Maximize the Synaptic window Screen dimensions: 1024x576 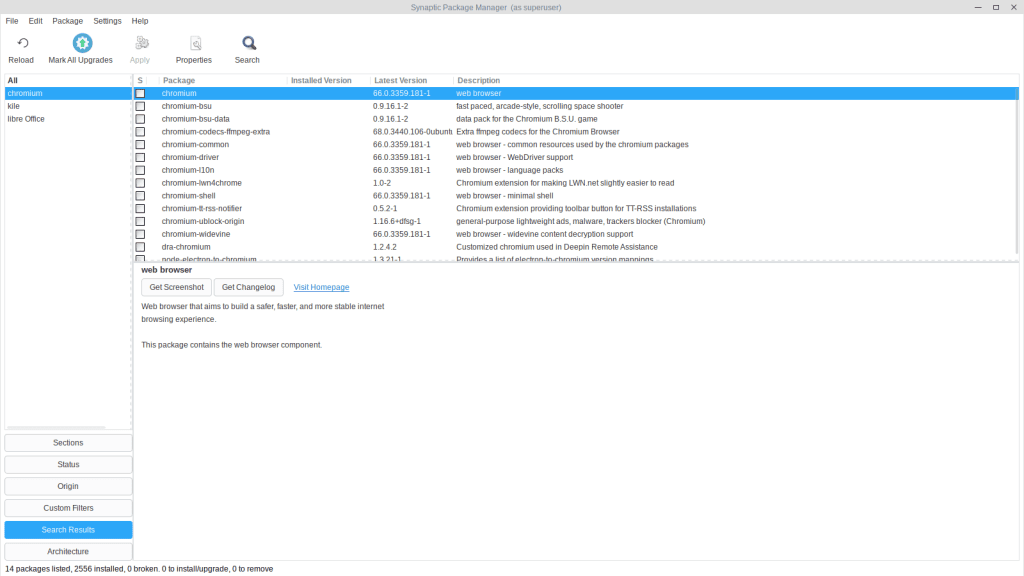pos(996,7)
